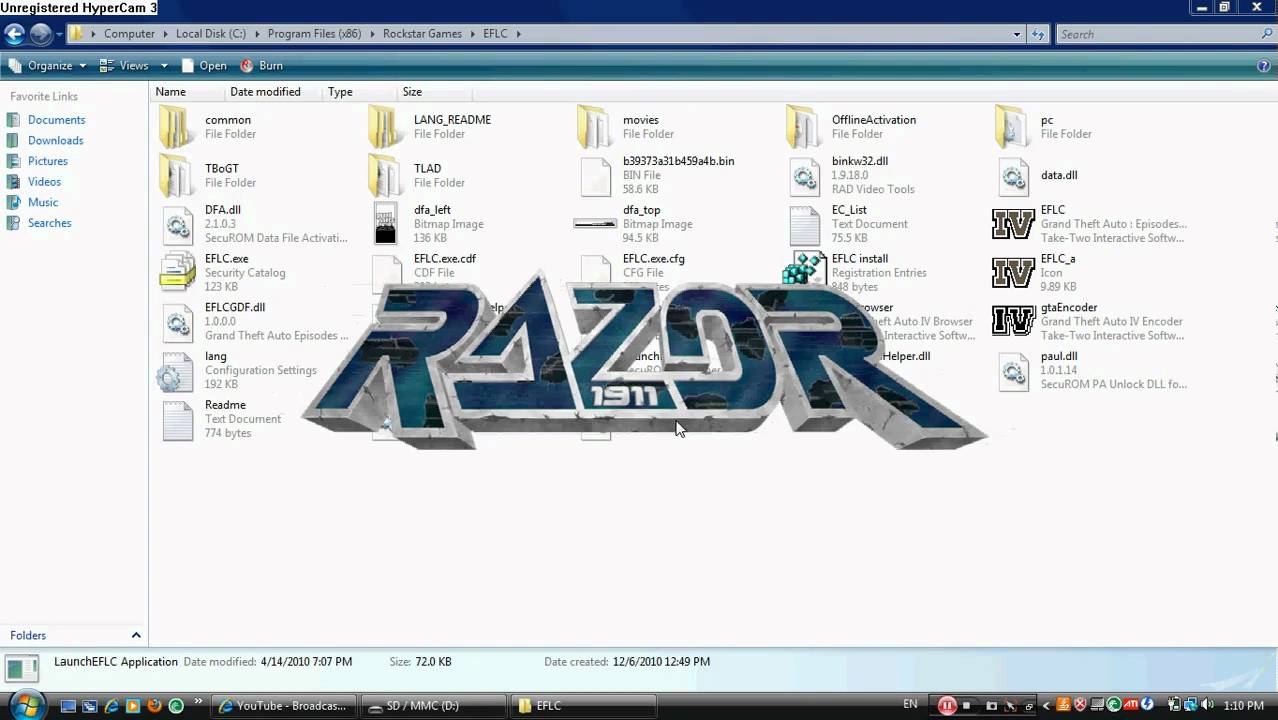Select the Readme text document
The width and height of the screenshot is (1278, 720).
pyautogui.click(x=220, y=421)
